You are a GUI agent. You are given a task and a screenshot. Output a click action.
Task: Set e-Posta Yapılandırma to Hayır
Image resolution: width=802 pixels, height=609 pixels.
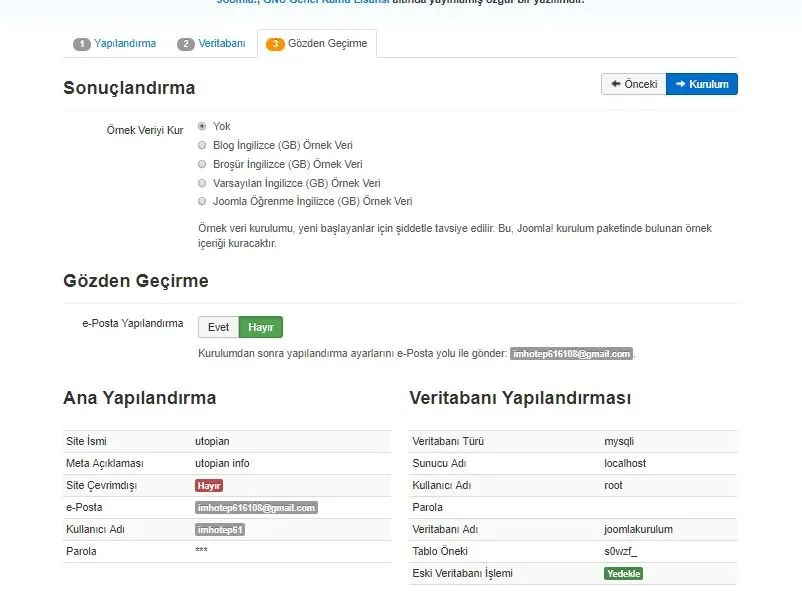[x=261, y=327]
